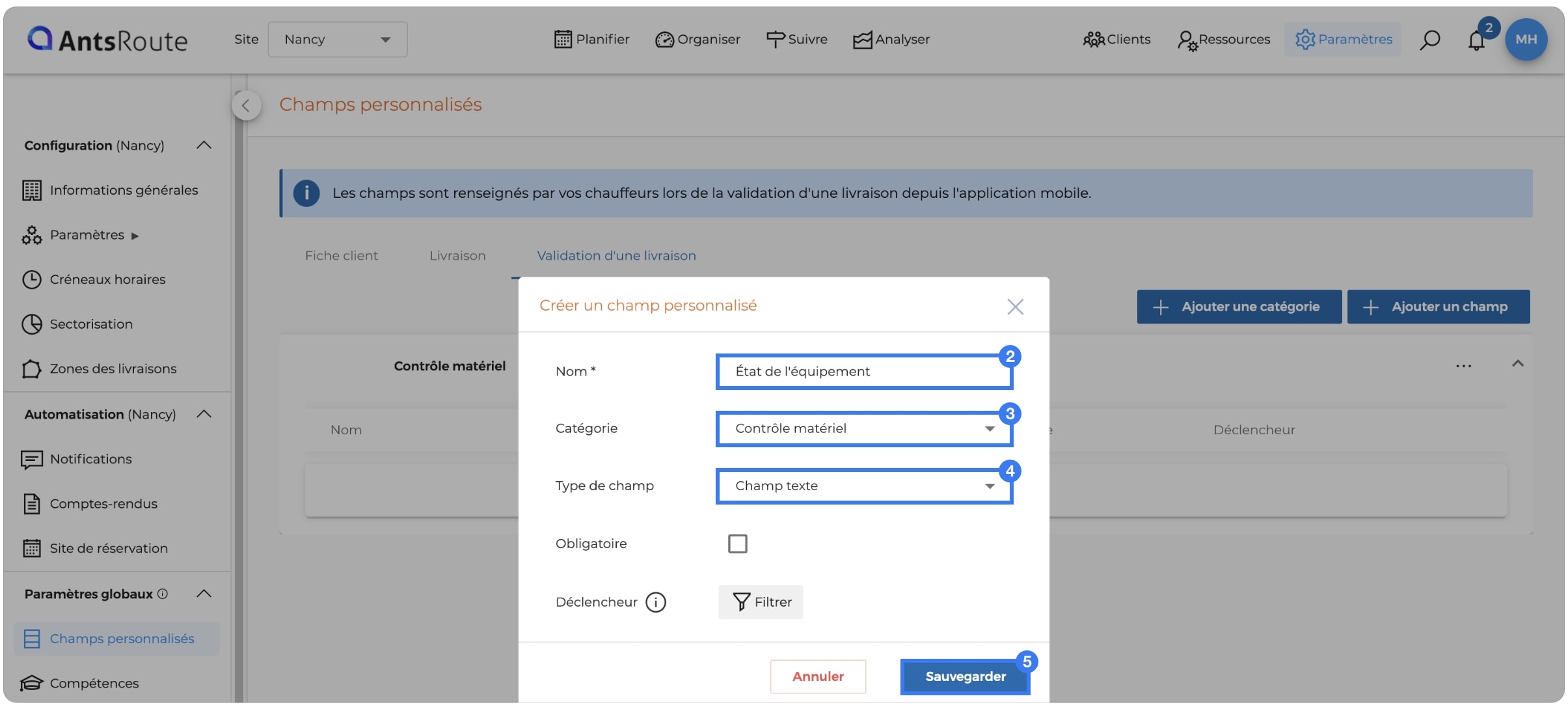Close the Créer un champ personnalisé dialog
Image resolution: width=1568 pixels, height=707 pixels.
[1015, 307]
